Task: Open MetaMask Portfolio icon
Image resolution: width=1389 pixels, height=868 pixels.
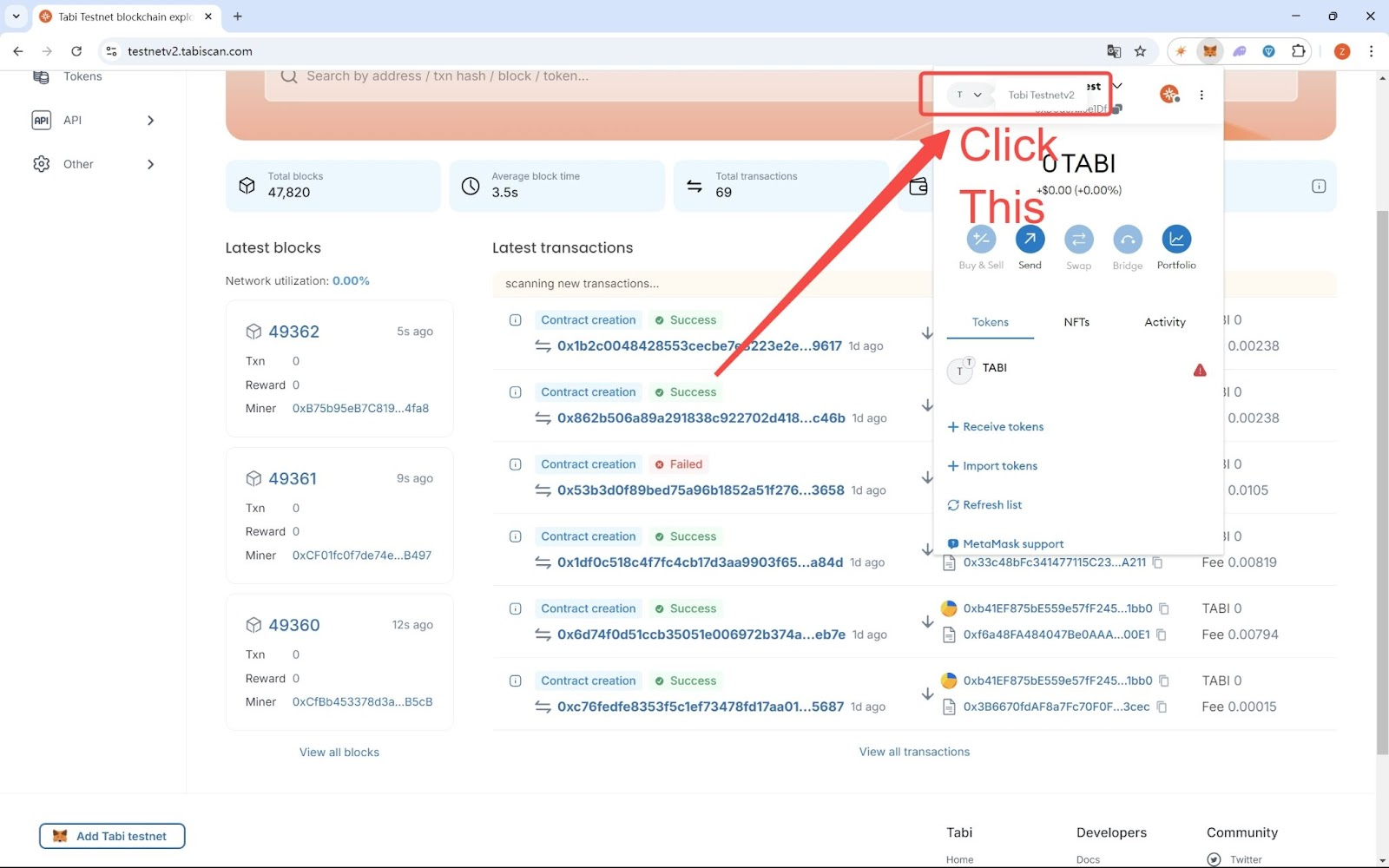Action: [x=1176, y=239]
